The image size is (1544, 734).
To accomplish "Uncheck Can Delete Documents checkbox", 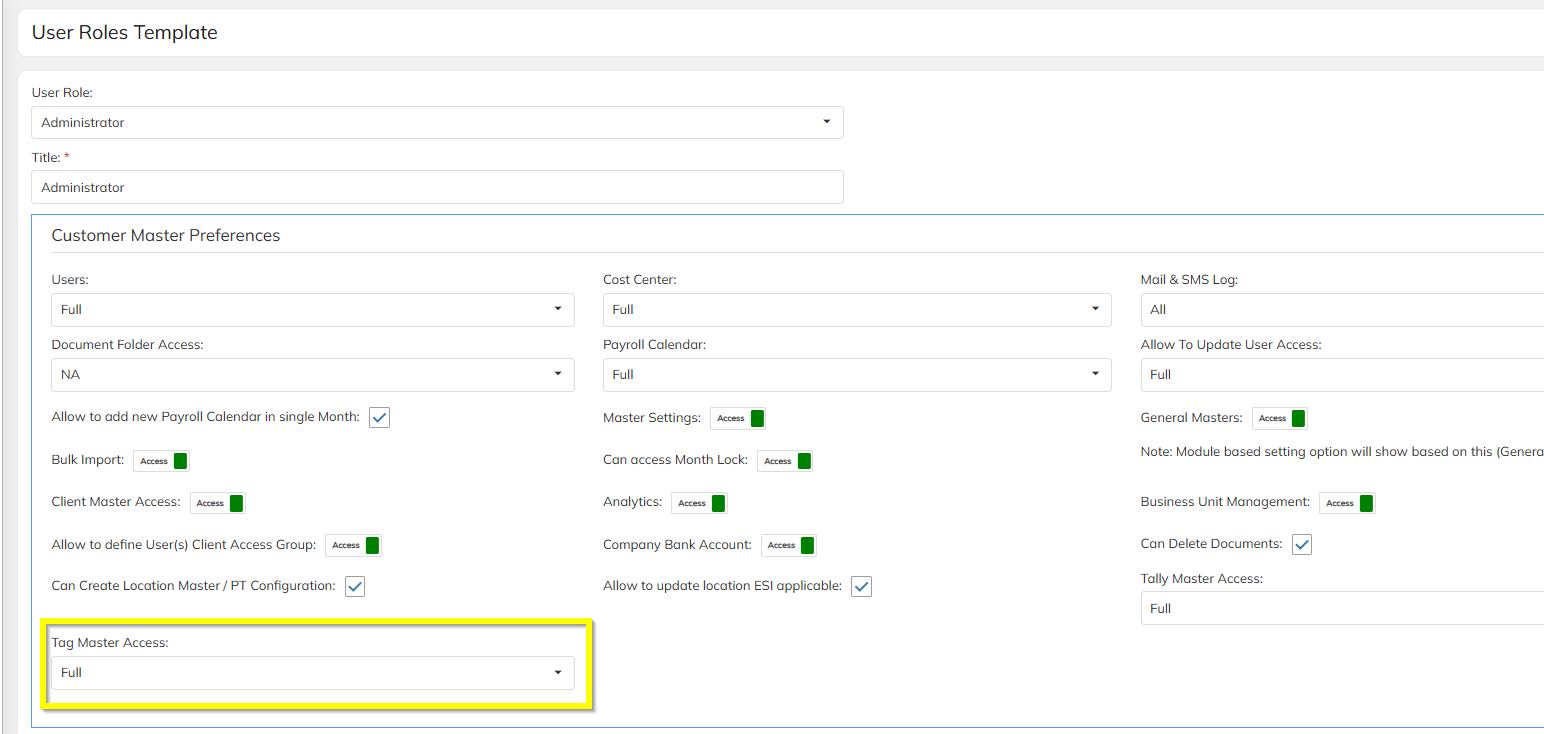I will pyautogui.click(x=1301, y=545).
